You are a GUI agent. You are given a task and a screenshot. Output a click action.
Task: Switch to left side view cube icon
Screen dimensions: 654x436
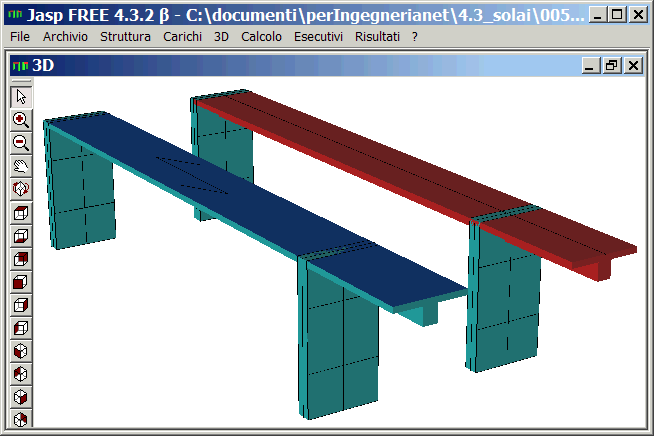click(21, 328)
